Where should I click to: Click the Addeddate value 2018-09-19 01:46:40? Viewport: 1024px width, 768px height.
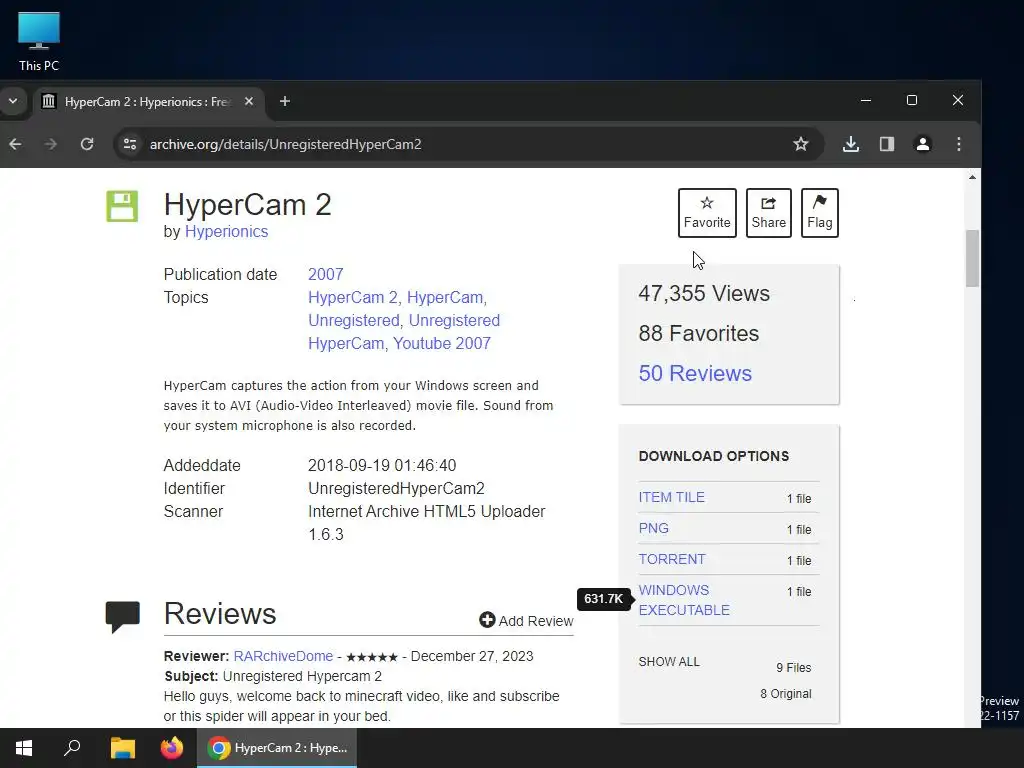click(382, 466)
